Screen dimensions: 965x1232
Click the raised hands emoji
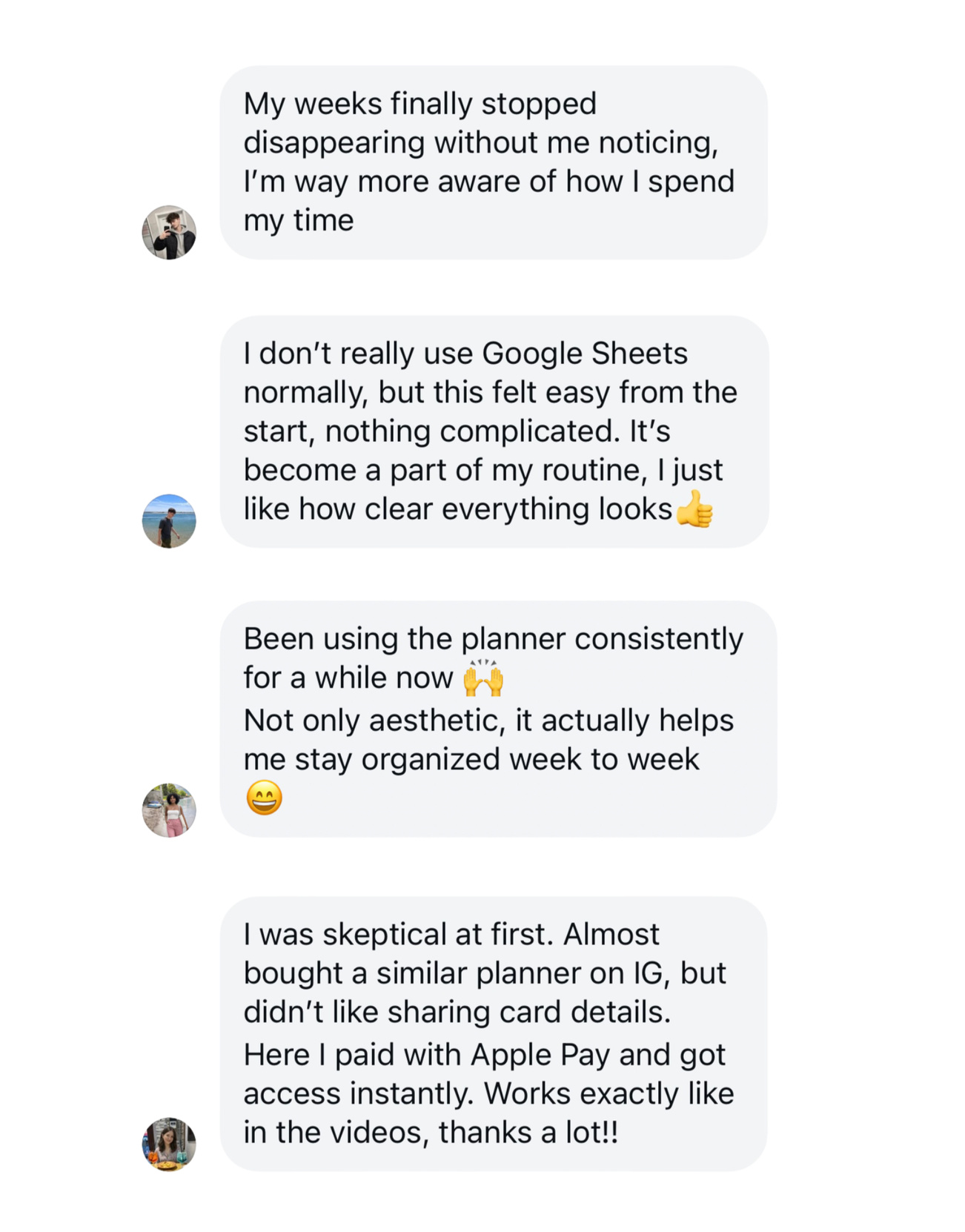[483, 678]
